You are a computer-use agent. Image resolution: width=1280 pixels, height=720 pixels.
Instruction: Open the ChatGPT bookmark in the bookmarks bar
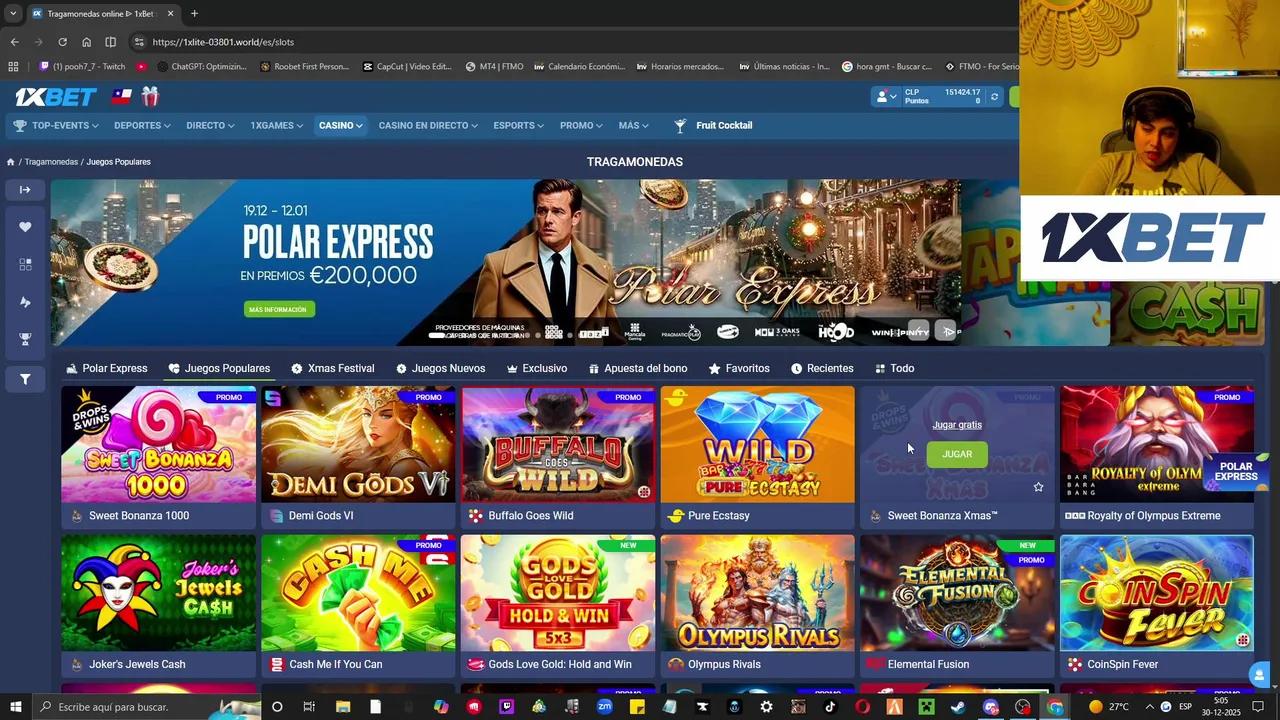click(200, 67)
